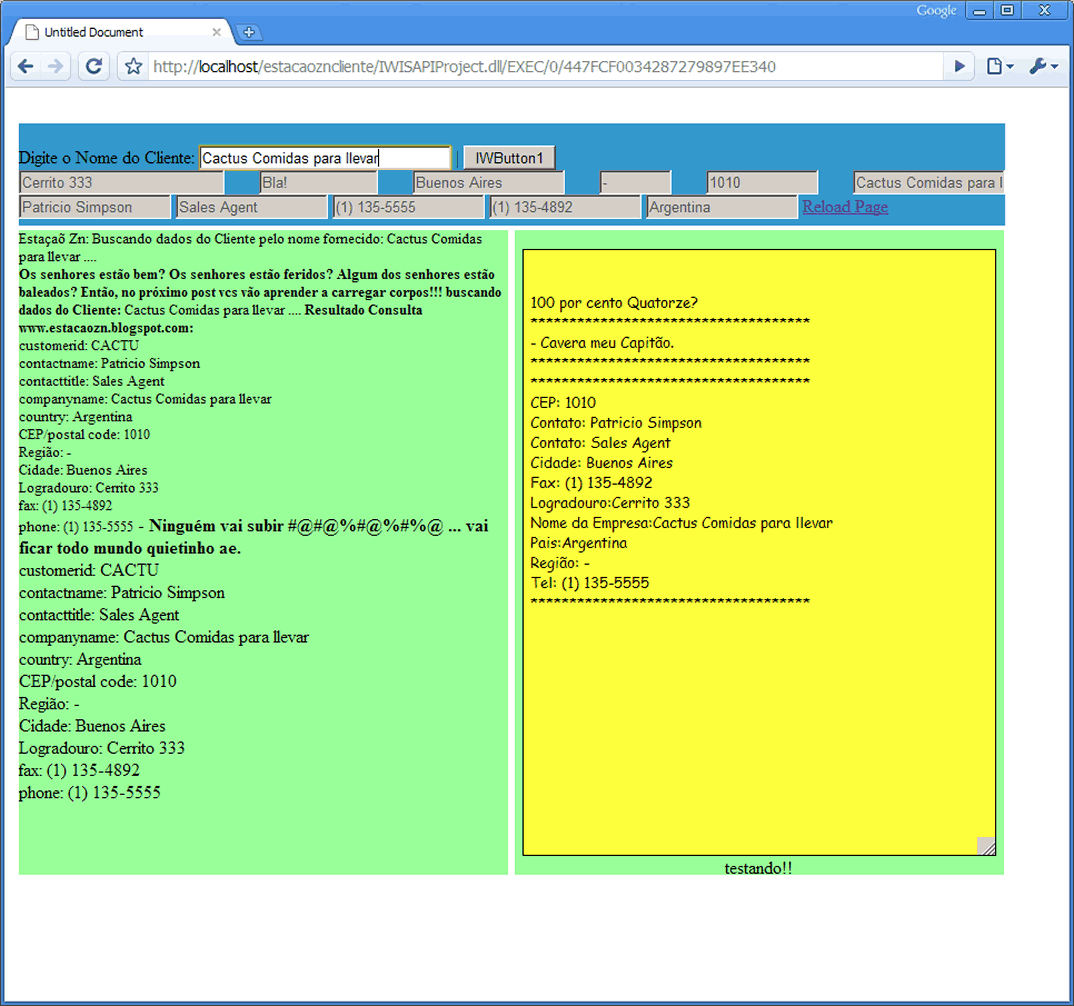Click 'Tel: (1) 135-5555' in yellow box
Screen dimensions: 1074x1006
(x=590, y=583)
